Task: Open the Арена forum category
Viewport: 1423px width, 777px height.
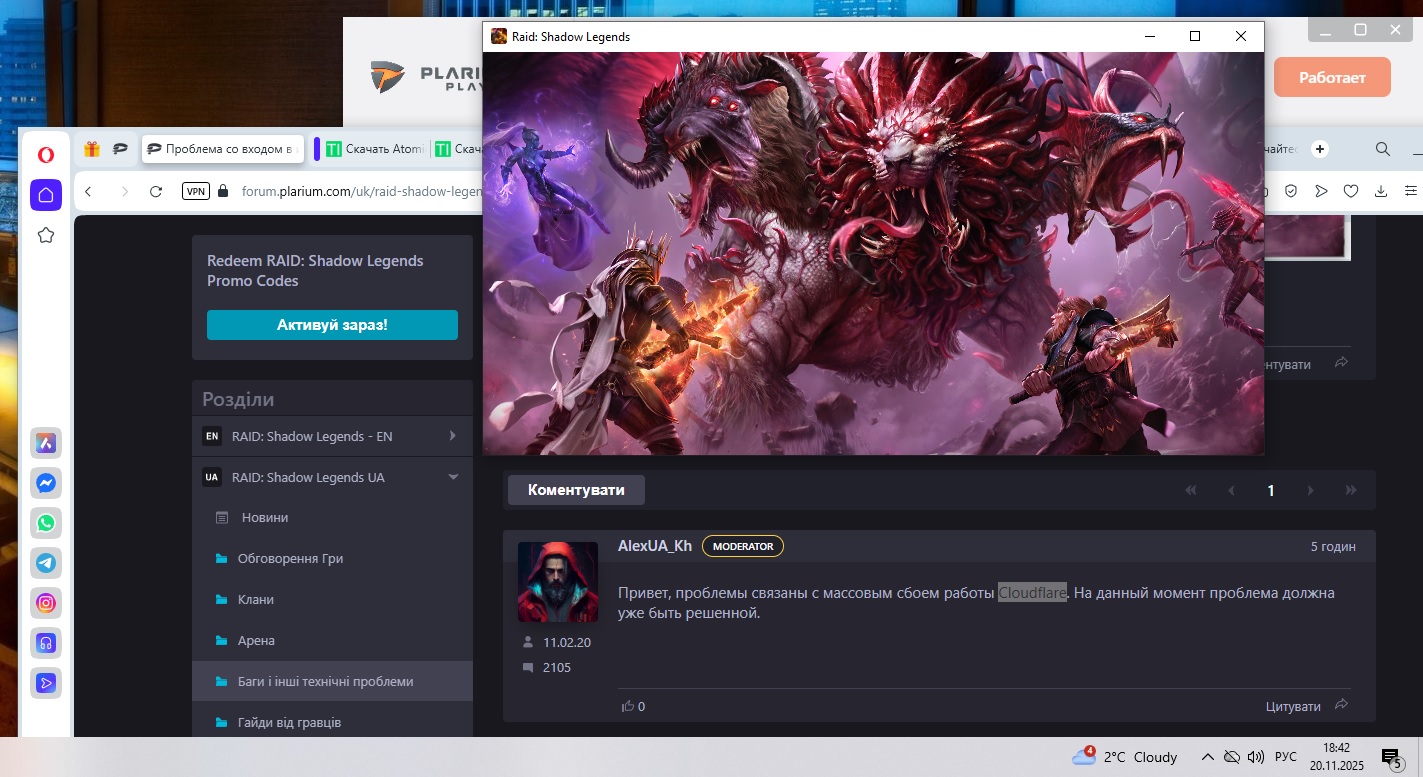Action: click(x=256, y=640)
